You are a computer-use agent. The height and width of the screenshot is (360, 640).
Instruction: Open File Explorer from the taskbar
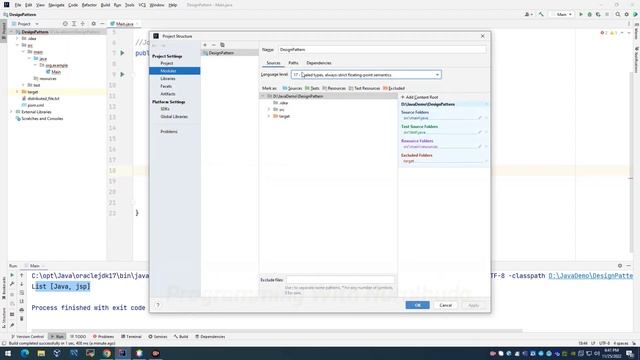coord(41,353)
